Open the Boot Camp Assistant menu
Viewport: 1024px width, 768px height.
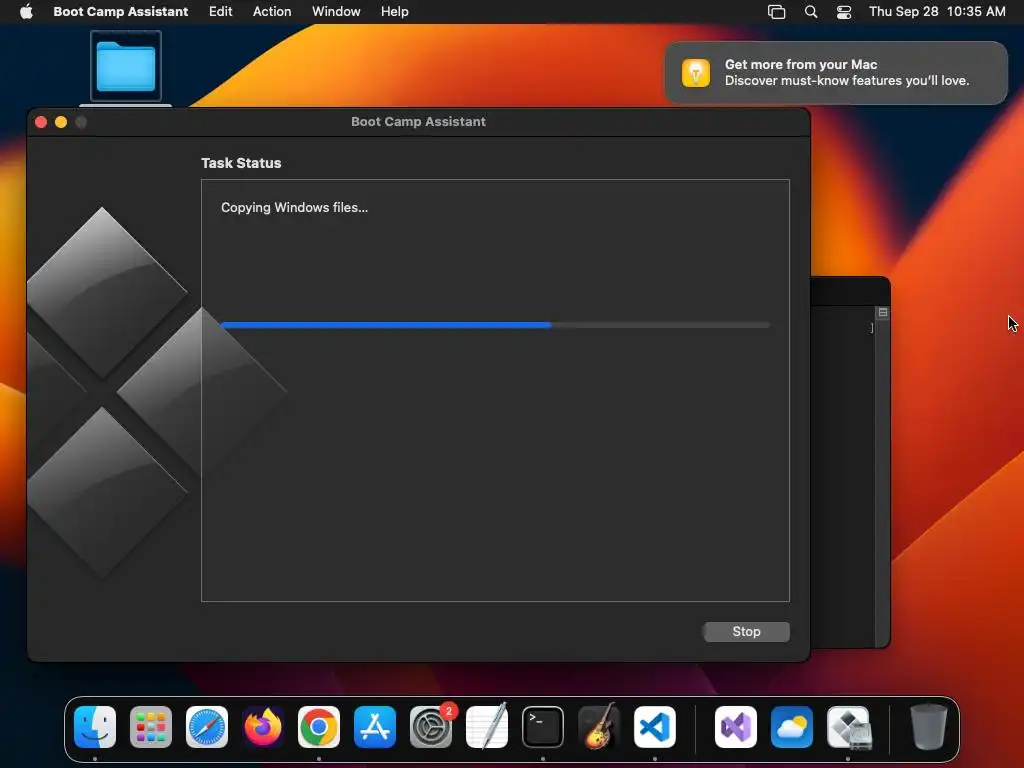pos(120,11)
